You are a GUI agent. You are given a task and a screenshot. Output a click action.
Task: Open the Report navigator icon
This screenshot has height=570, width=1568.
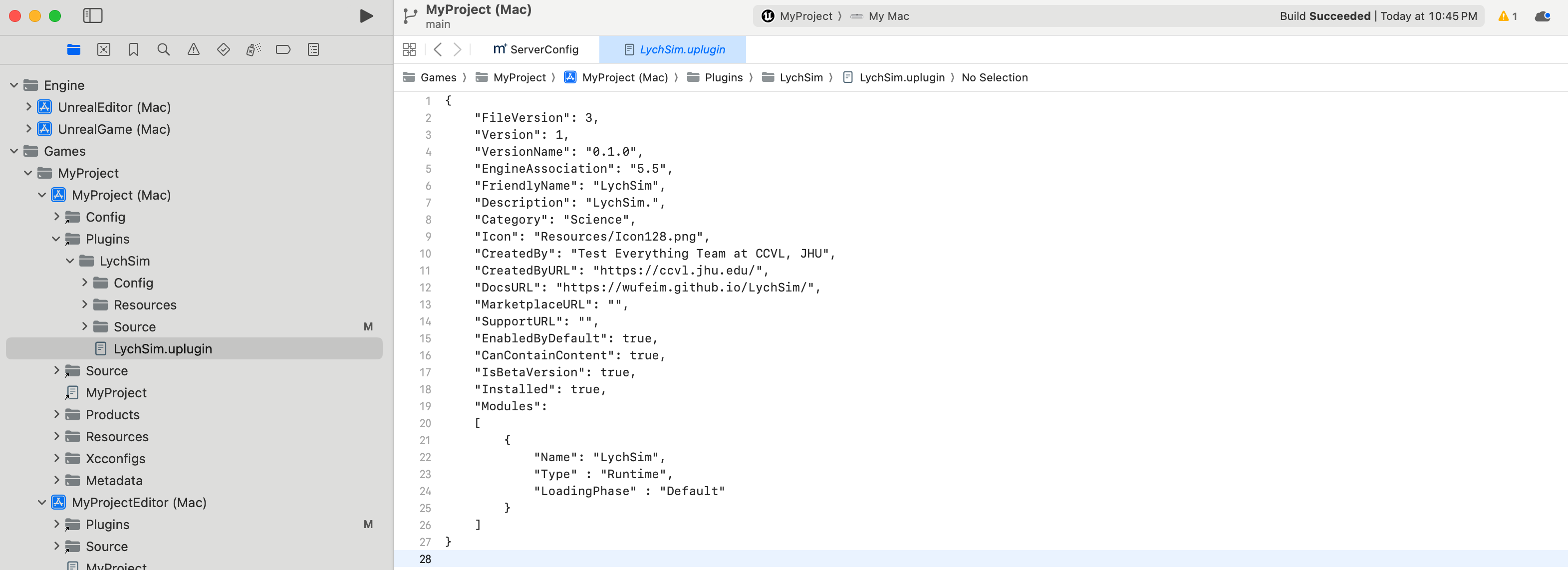coord(313,50)
